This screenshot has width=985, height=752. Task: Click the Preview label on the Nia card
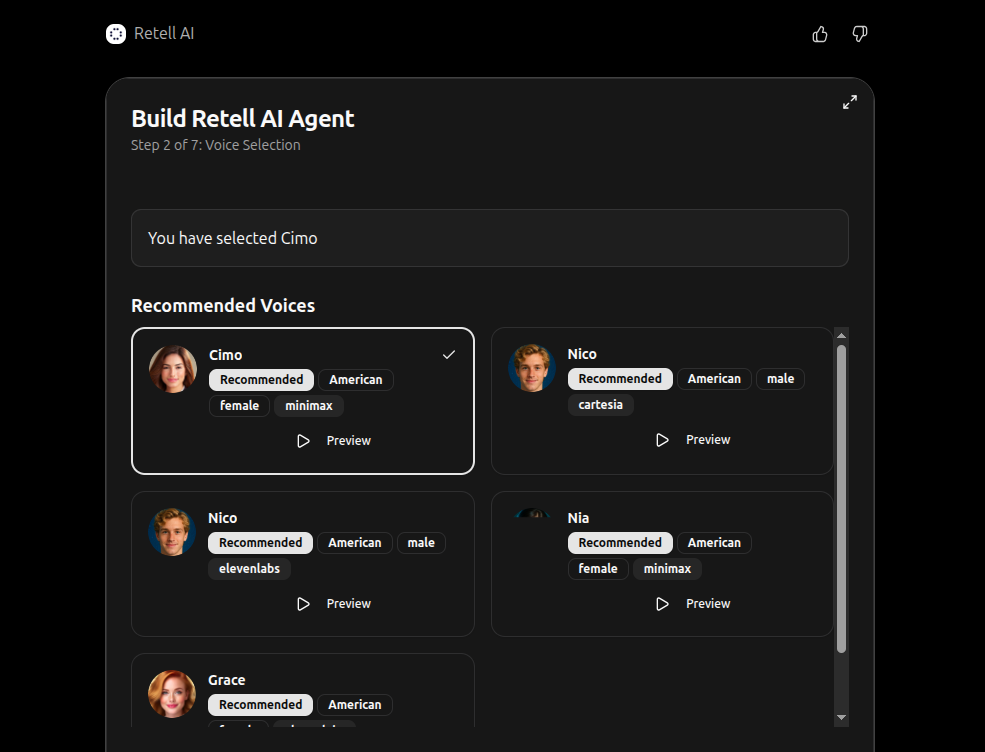coord(708,604)
